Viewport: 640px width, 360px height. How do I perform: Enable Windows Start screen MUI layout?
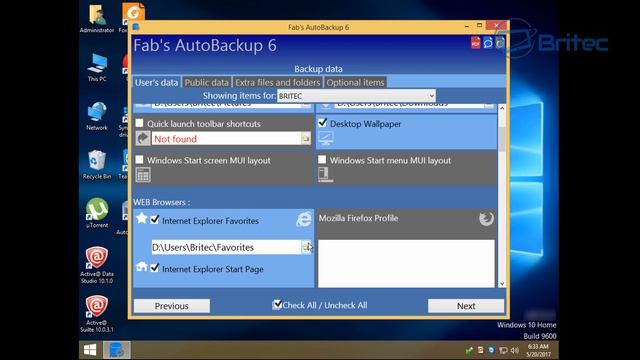140,159
